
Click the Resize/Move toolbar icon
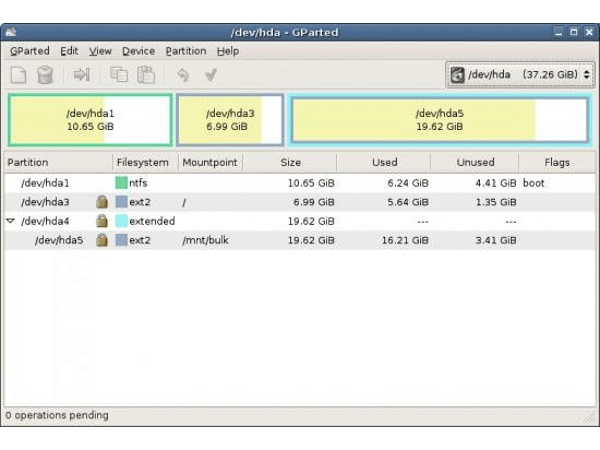pos(82,75)
